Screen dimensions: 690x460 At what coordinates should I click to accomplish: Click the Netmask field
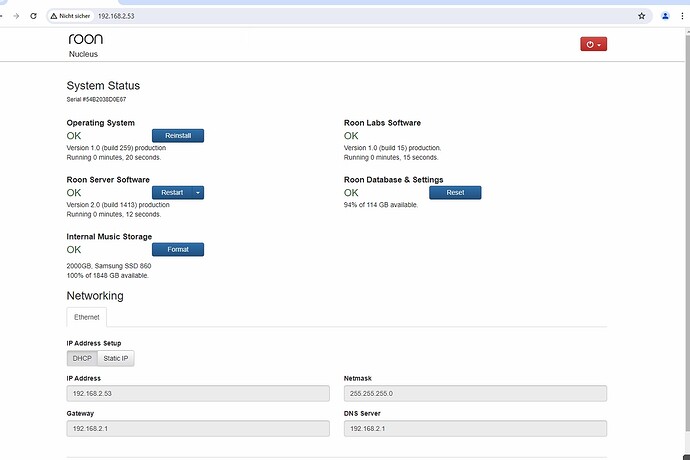tap(475, 394)
